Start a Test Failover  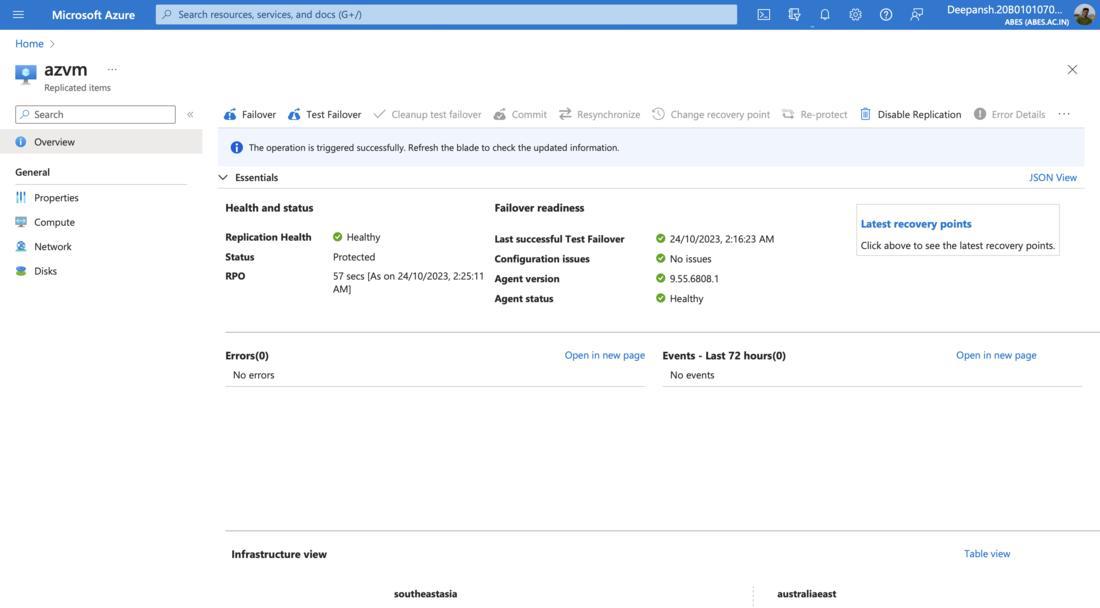(324, 114)
